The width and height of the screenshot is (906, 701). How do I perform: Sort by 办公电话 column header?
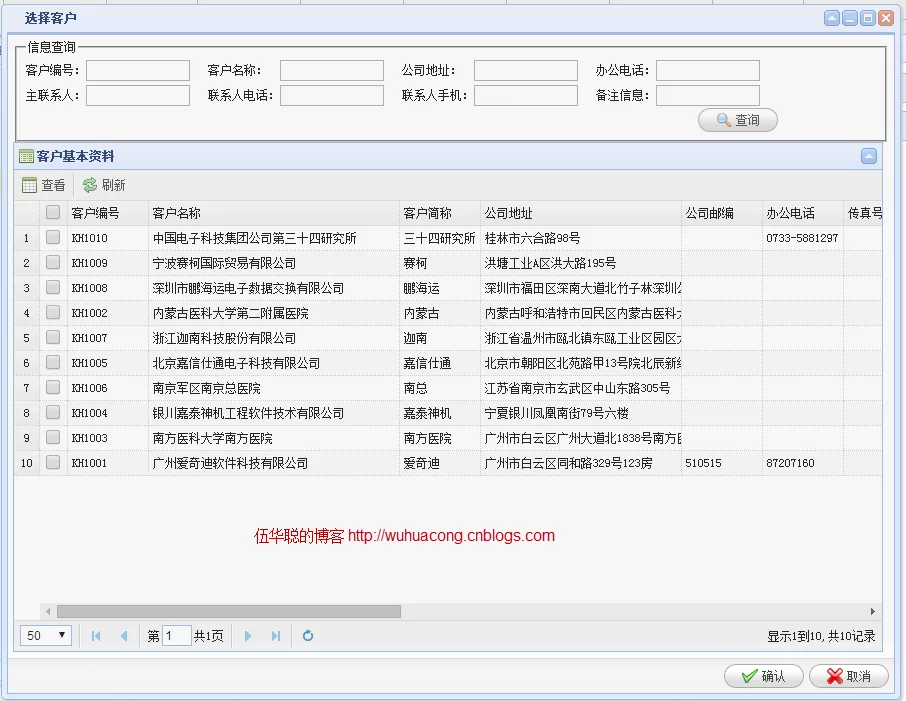point(803,213)
